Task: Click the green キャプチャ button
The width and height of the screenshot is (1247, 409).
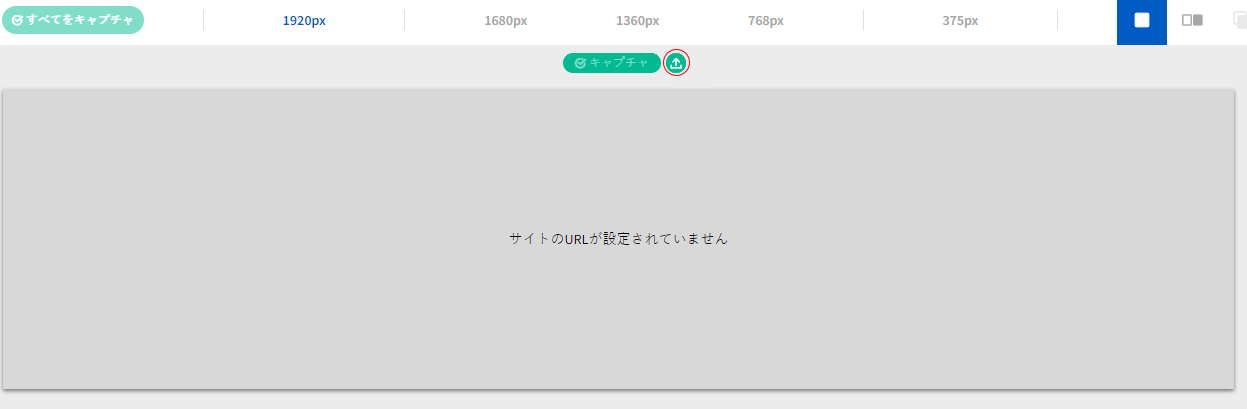Action: [611, 63]
